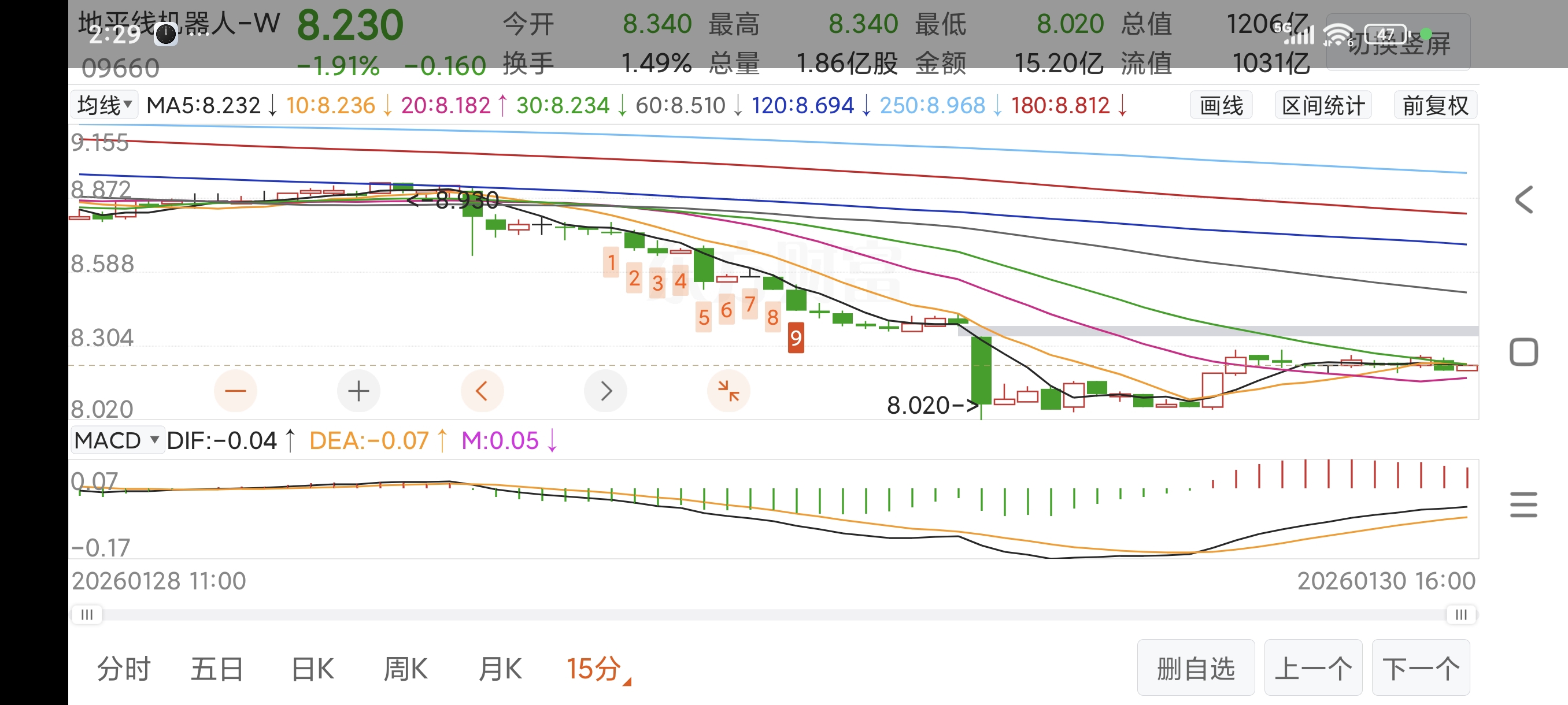Click the right timeline range slider handle

pos(1460,614)
